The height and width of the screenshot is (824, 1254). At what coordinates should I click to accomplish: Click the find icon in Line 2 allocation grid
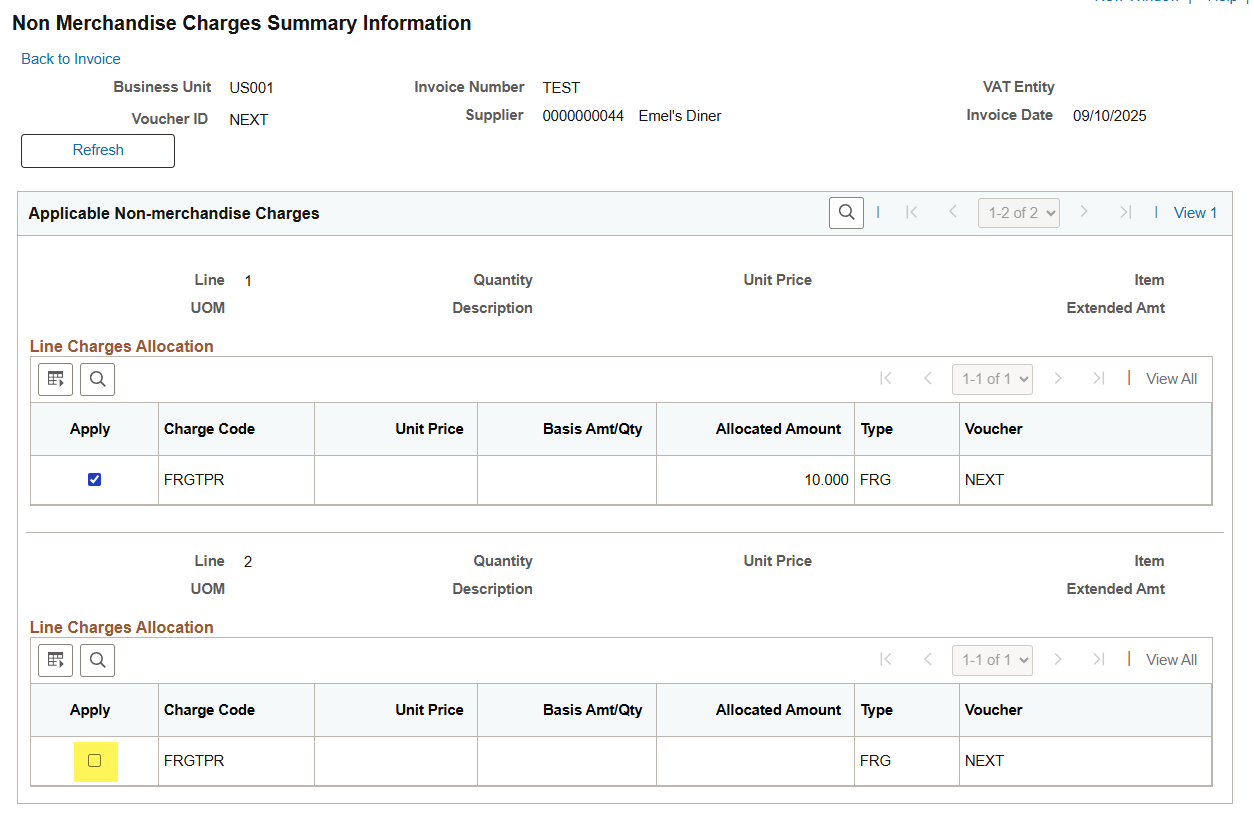pyautogui.click(x=97, y=660)
